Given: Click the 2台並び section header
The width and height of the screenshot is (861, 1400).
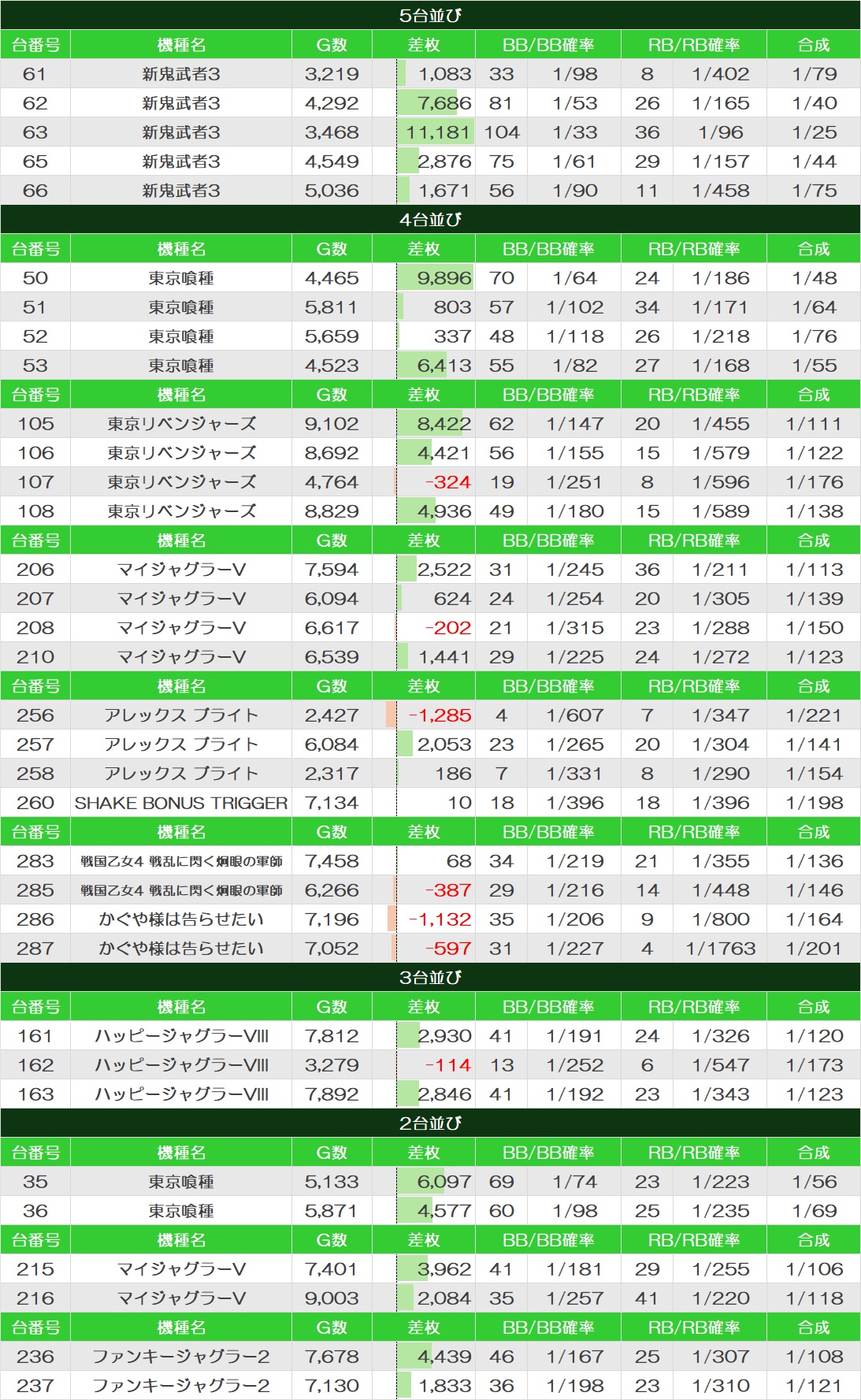Looking at the screenshot, I should click(x=430, y=1123).
